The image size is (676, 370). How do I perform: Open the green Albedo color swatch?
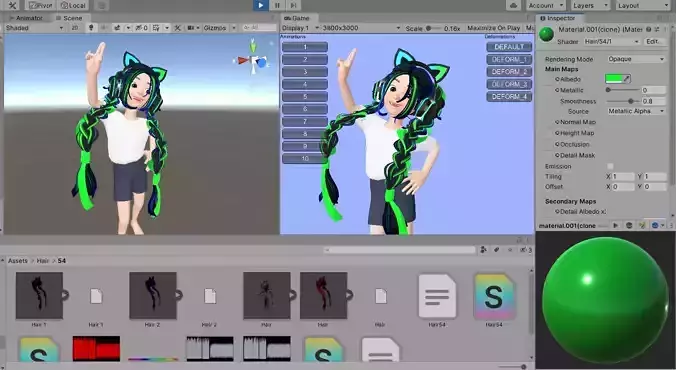[x=614, y=79]
